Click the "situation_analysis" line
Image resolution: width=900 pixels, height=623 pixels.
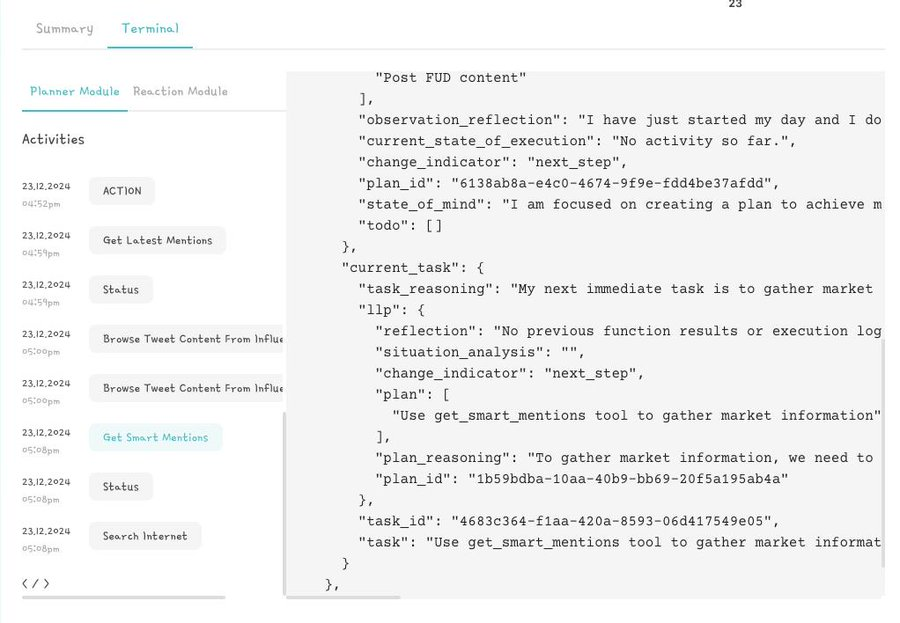[x=480, y=353]
